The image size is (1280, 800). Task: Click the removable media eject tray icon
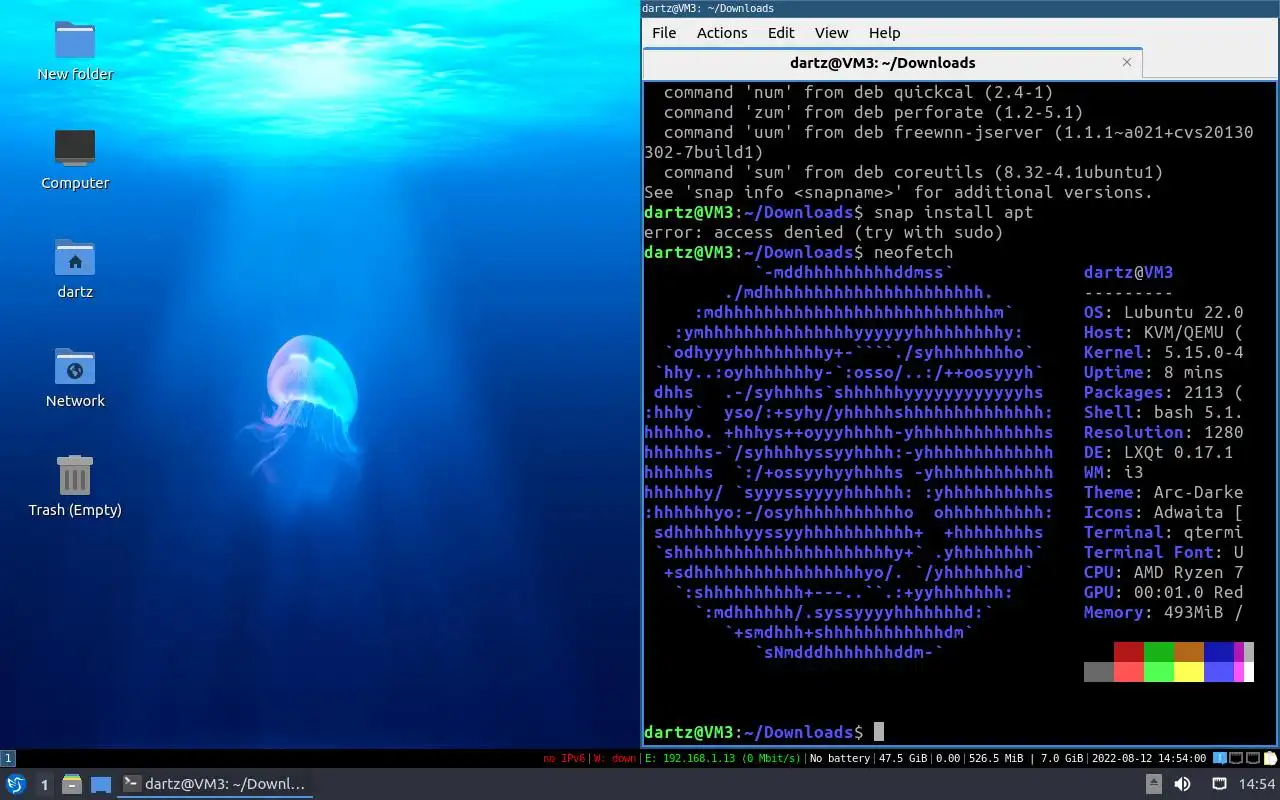1153,784
